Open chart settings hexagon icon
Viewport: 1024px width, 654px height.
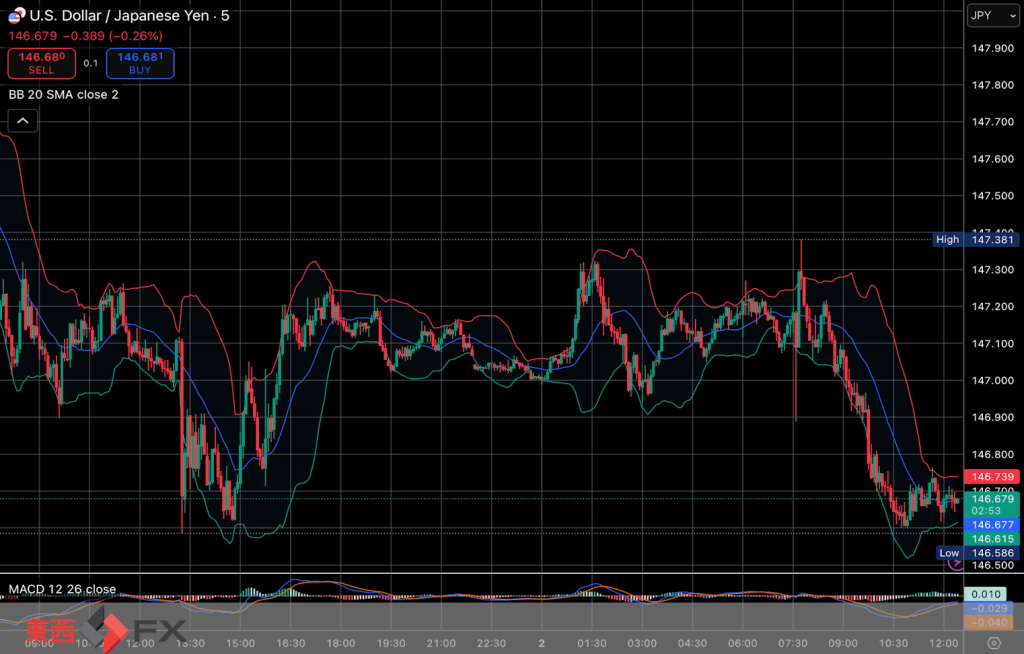coord(993,643)
